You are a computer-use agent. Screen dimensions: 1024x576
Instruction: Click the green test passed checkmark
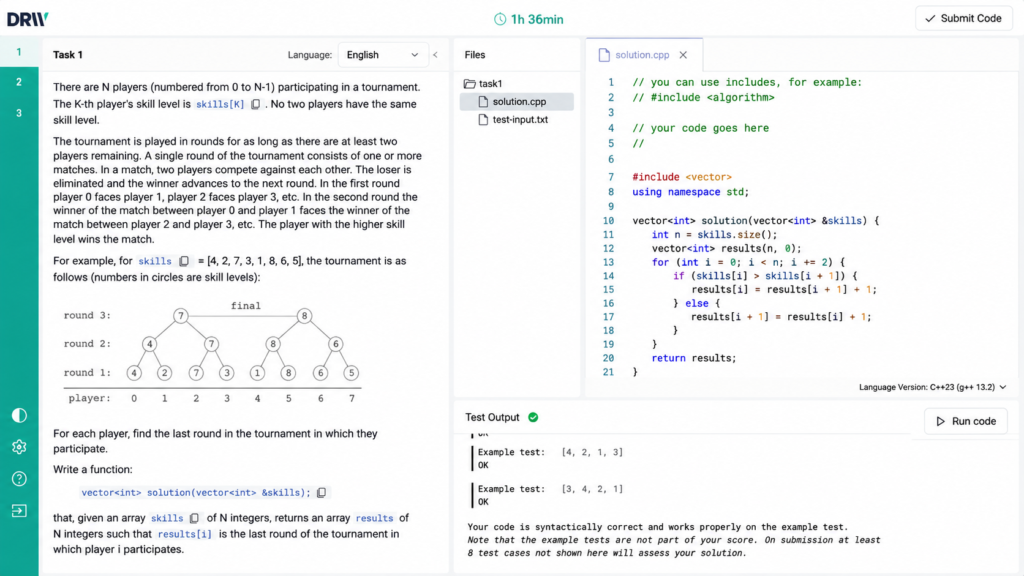pyautogui.click(x=533, y=417)
